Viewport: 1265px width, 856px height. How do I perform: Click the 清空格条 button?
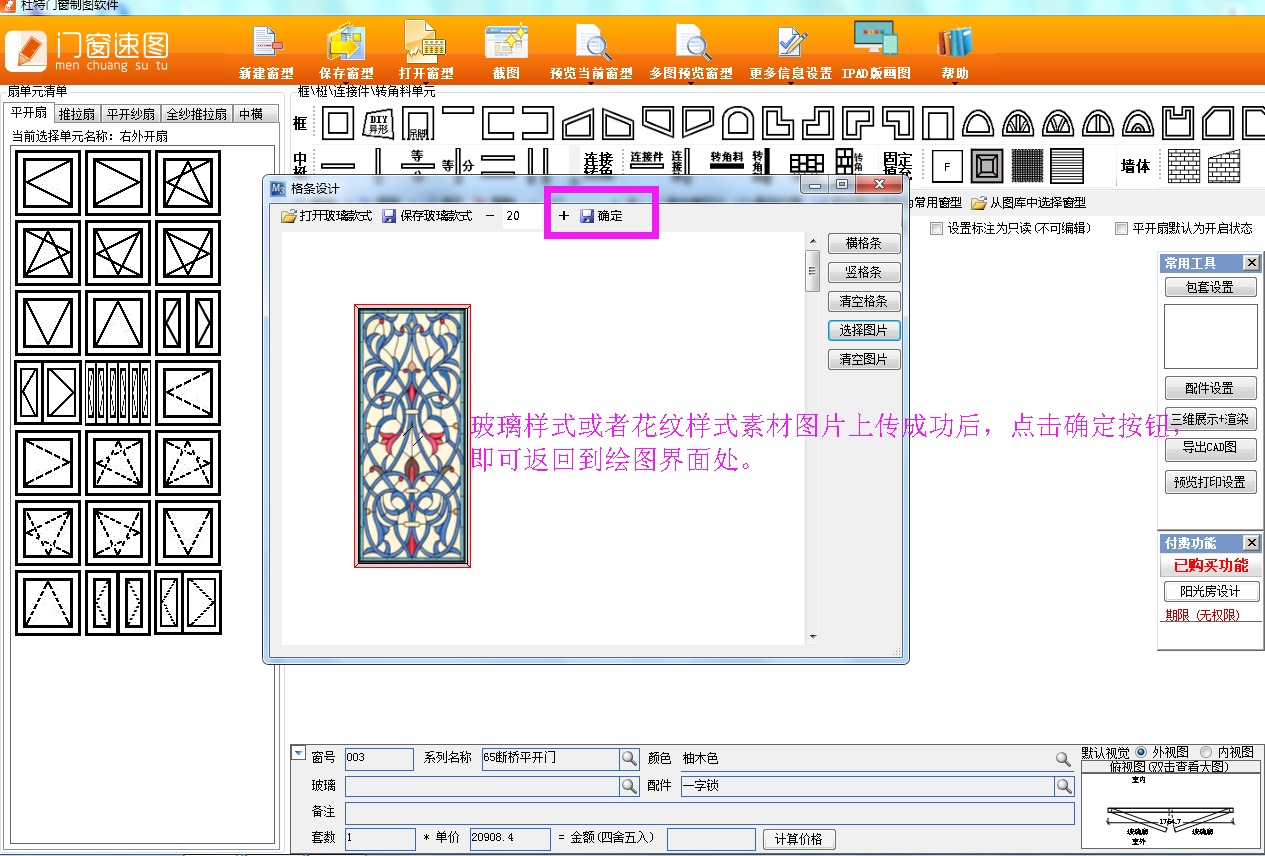point(864,301)
